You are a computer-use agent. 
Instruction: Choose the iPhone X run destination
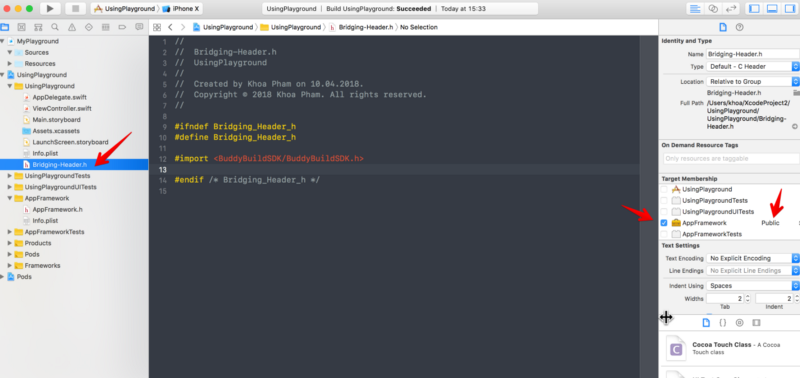(180, 9)
